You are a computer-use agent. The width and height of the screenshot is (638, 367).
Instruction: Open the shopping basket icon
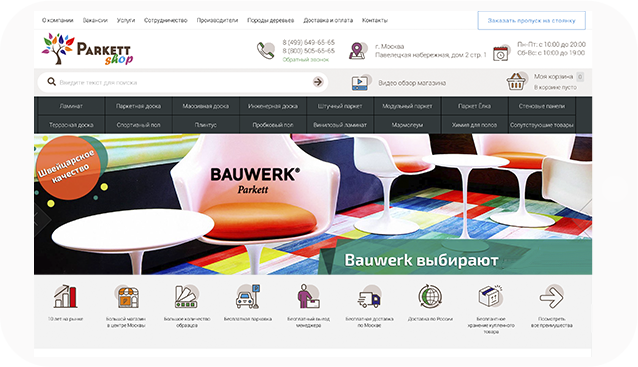click(516, 82)
